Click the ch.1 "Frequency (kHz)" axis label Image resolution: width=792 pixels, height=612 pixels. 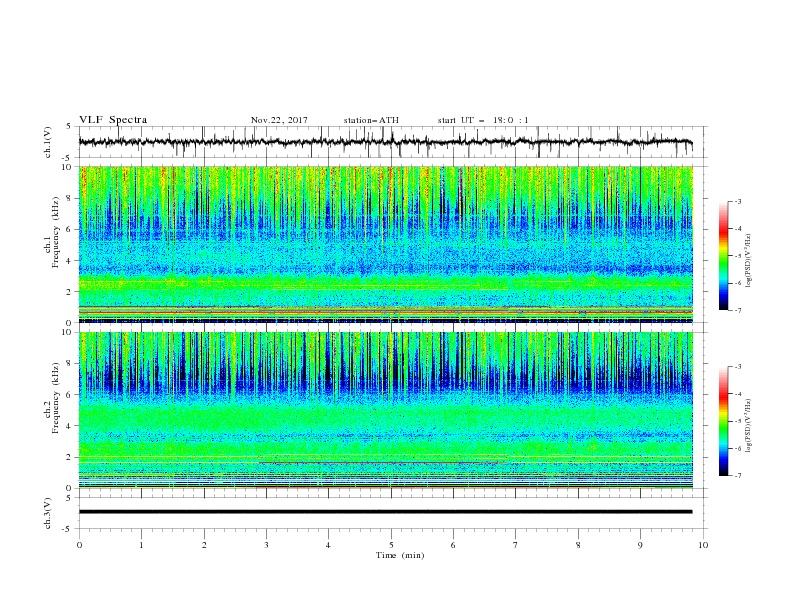(x=56, y=233)
